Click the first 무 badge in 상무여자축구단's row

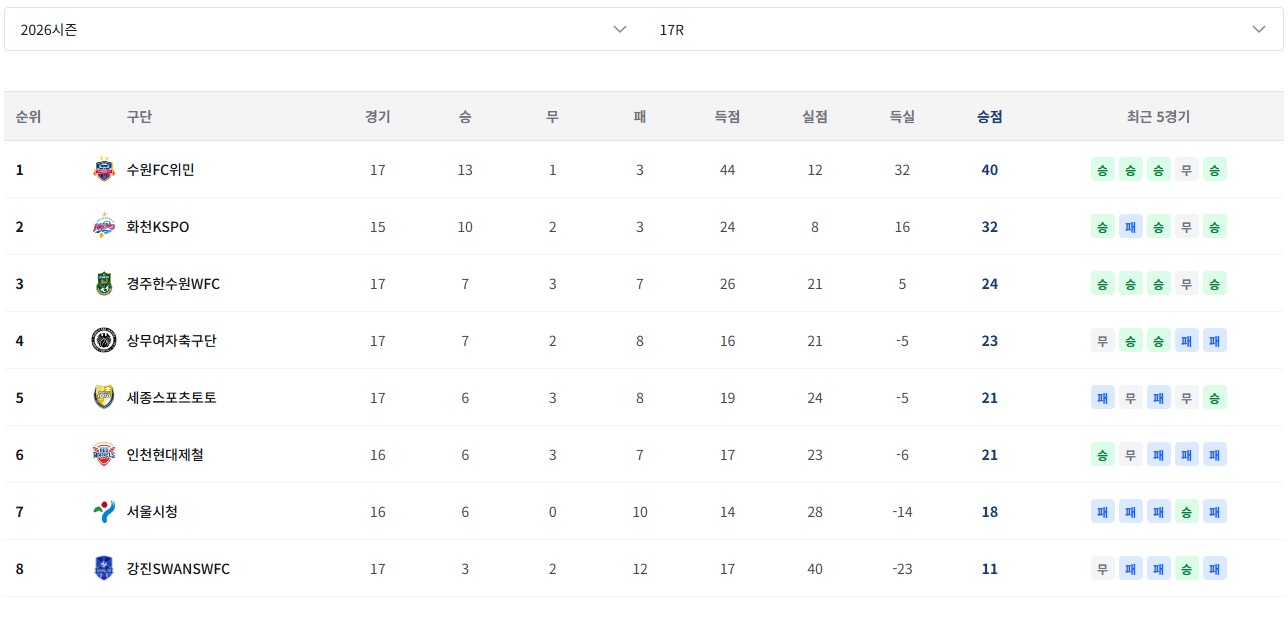pos(1103,341)
